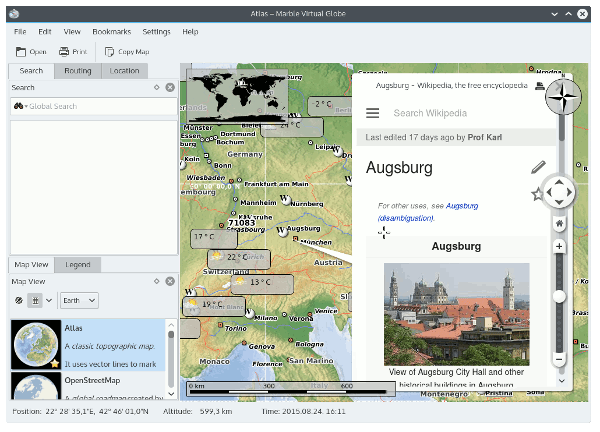Float the Search panel with diamond icon
Screen dimensions: 600x432
pos(157,88)
